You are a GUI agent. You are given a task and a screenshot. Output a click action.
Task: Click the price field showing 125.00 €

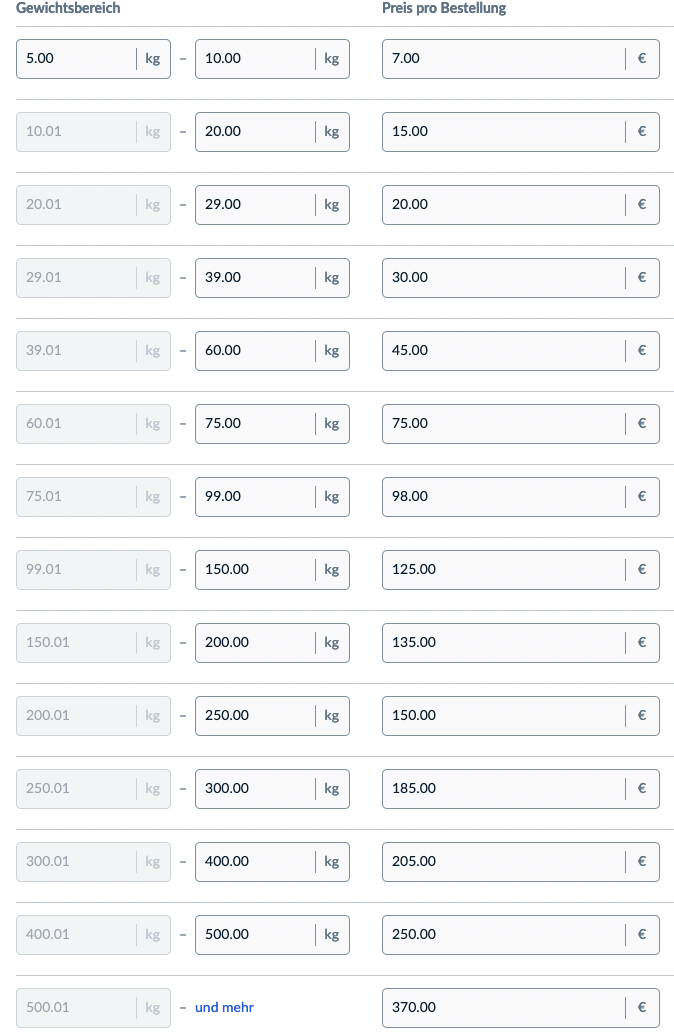click(x=503, y=569)
